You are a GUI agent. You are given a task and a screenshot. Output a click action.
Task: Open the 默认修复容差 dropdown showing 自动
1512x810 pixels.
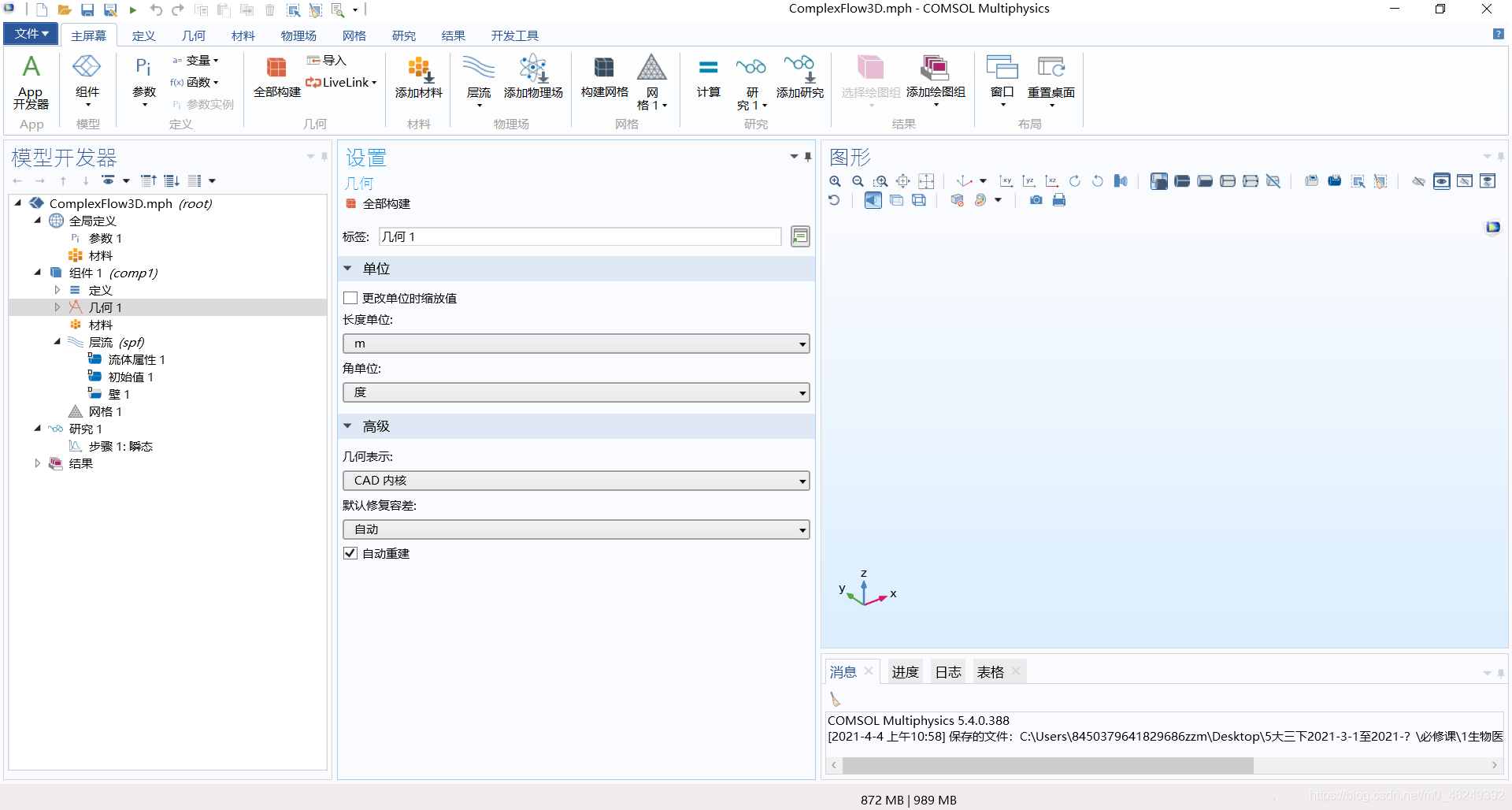click(576, 529)
